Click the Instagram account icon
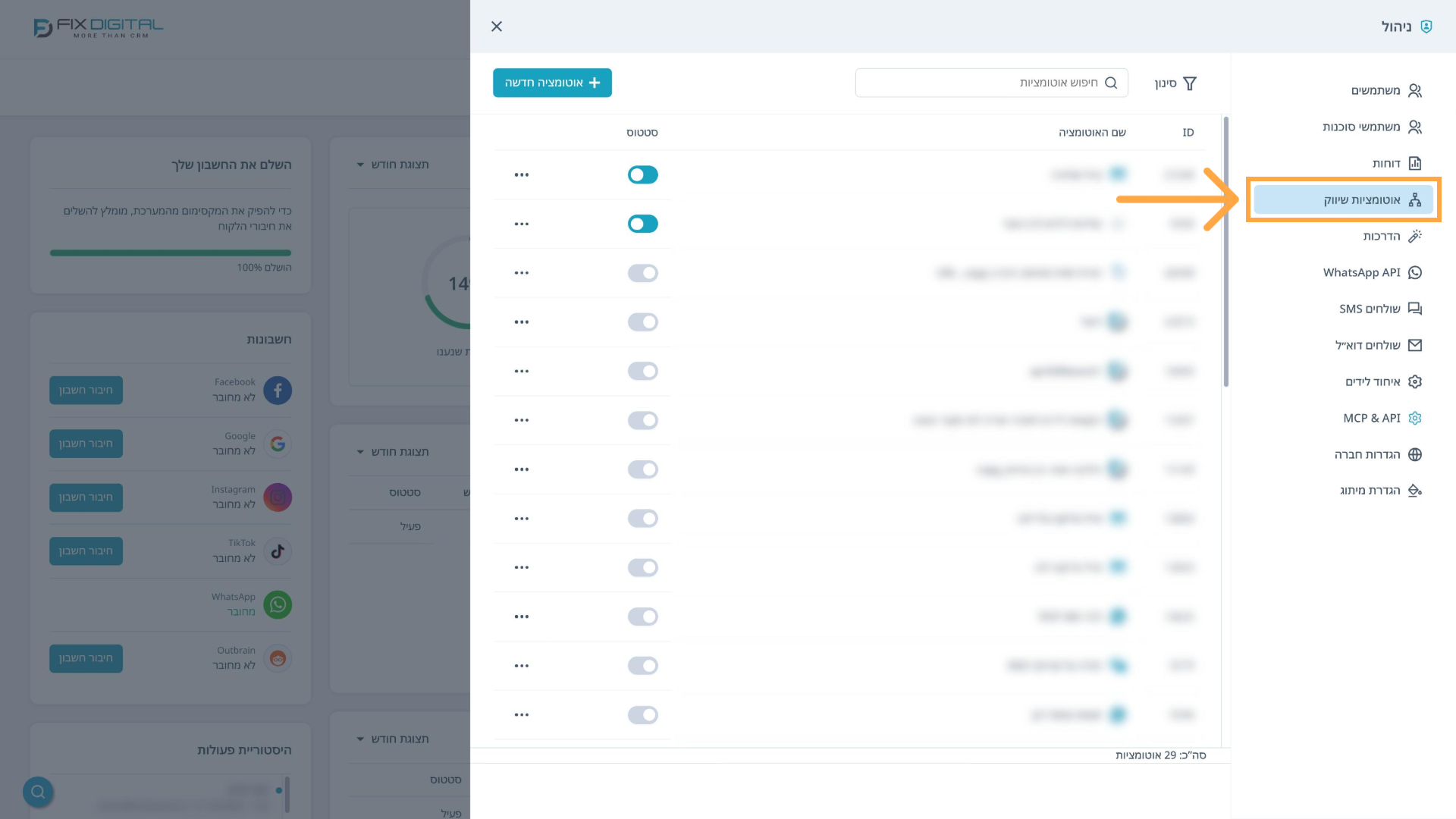This screenshot has width=1456, height=819. 278,497
